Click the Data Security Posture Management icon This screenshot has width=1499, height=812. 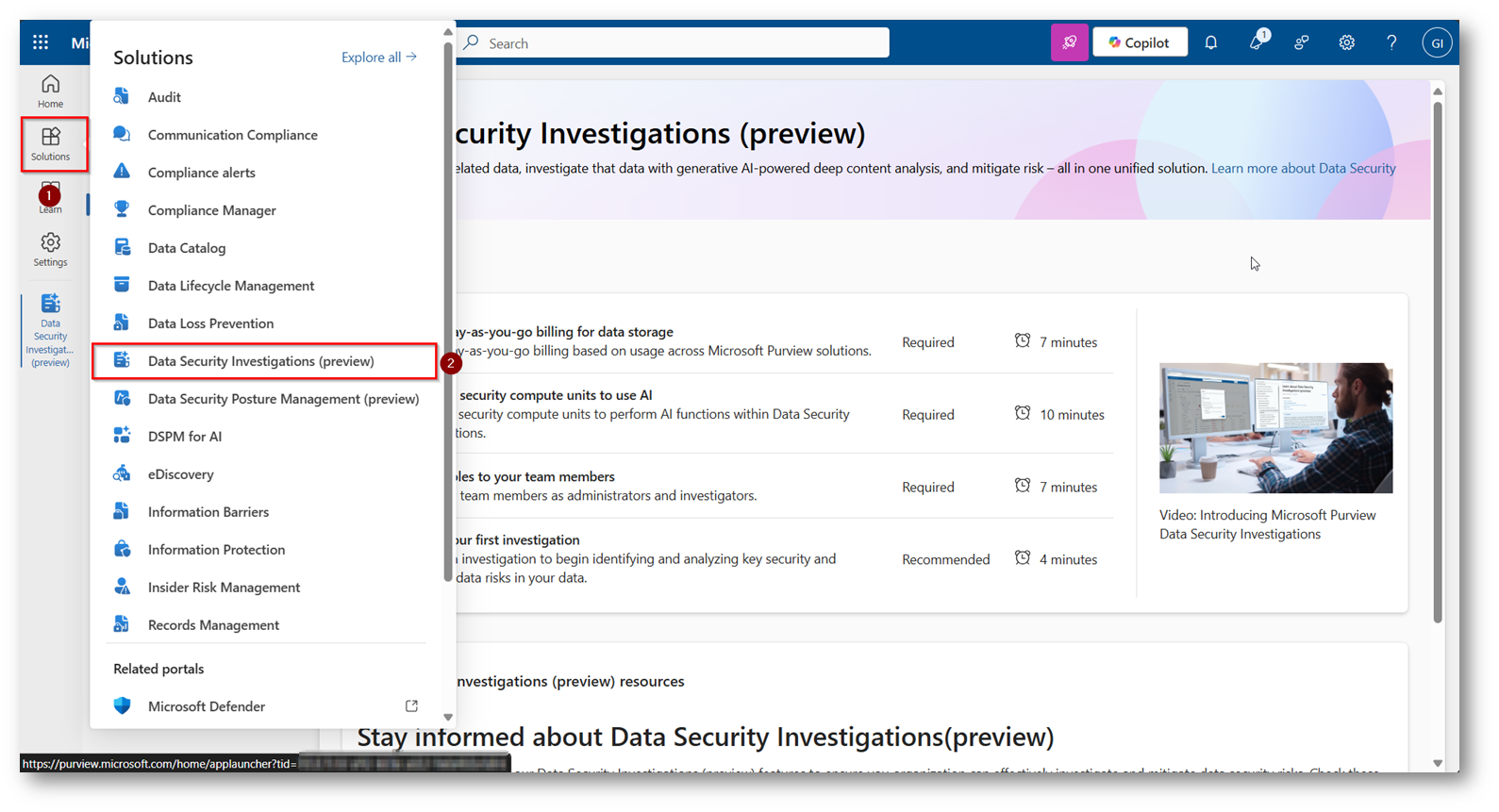122,398
